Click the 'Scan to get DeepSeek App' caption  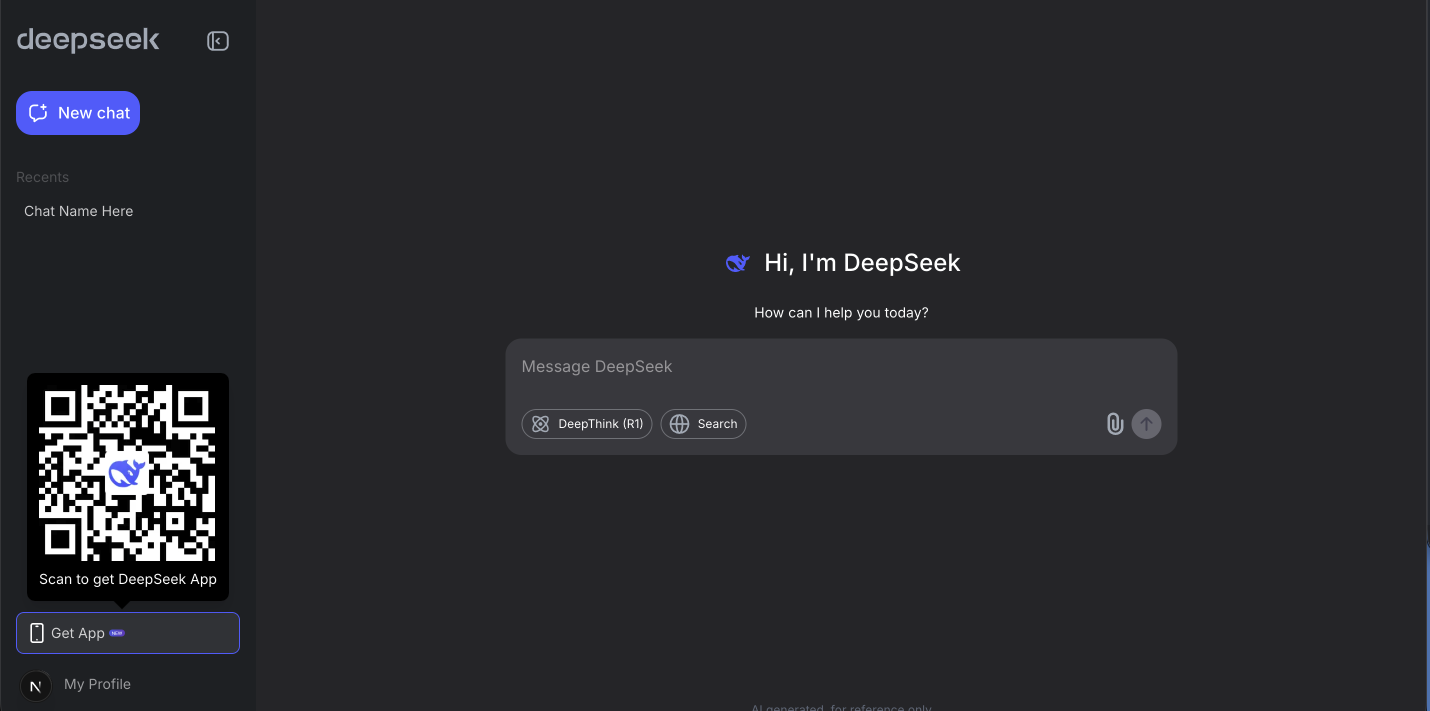(128, 579)
